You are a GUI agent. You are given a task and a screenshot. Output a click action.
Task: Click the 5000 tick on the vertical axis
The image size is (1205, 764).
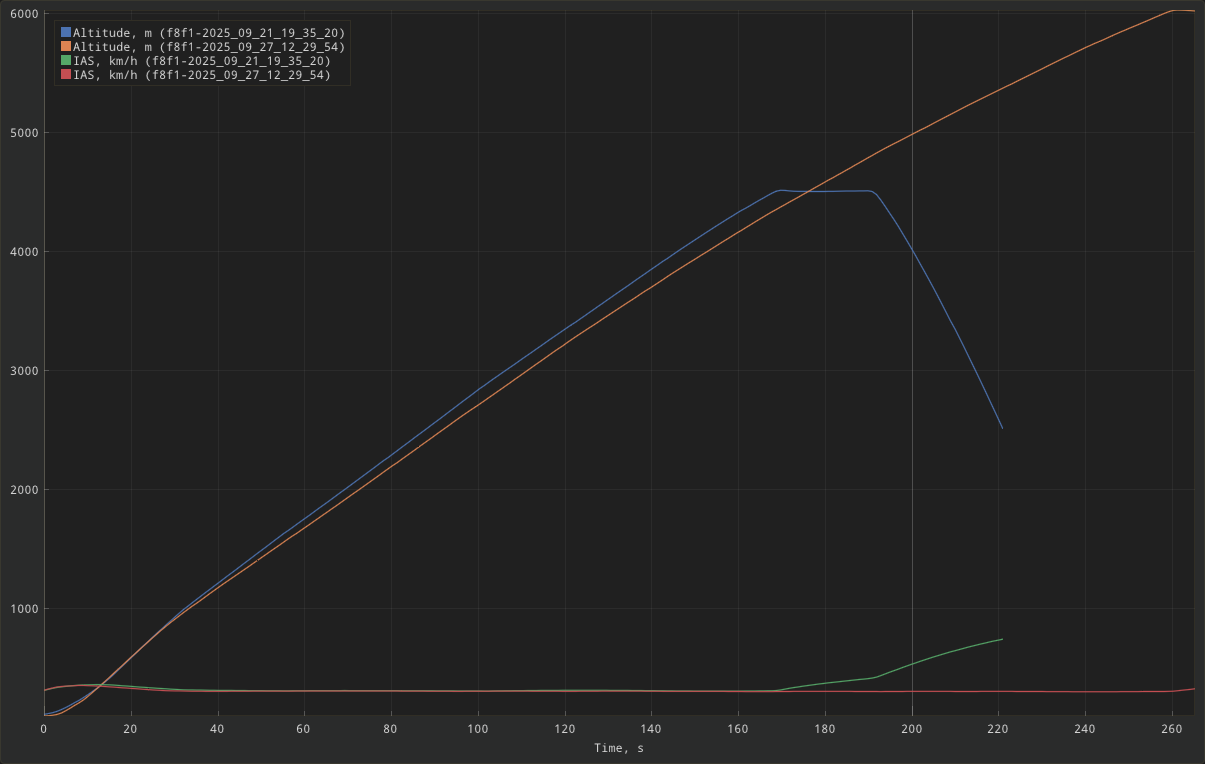pos(23,133)
